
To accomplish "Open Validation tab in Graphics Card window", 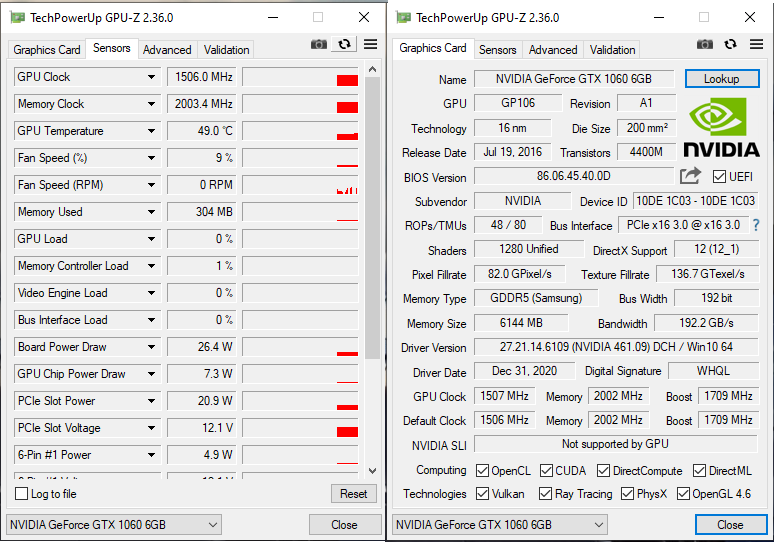I will pos(612,50).
